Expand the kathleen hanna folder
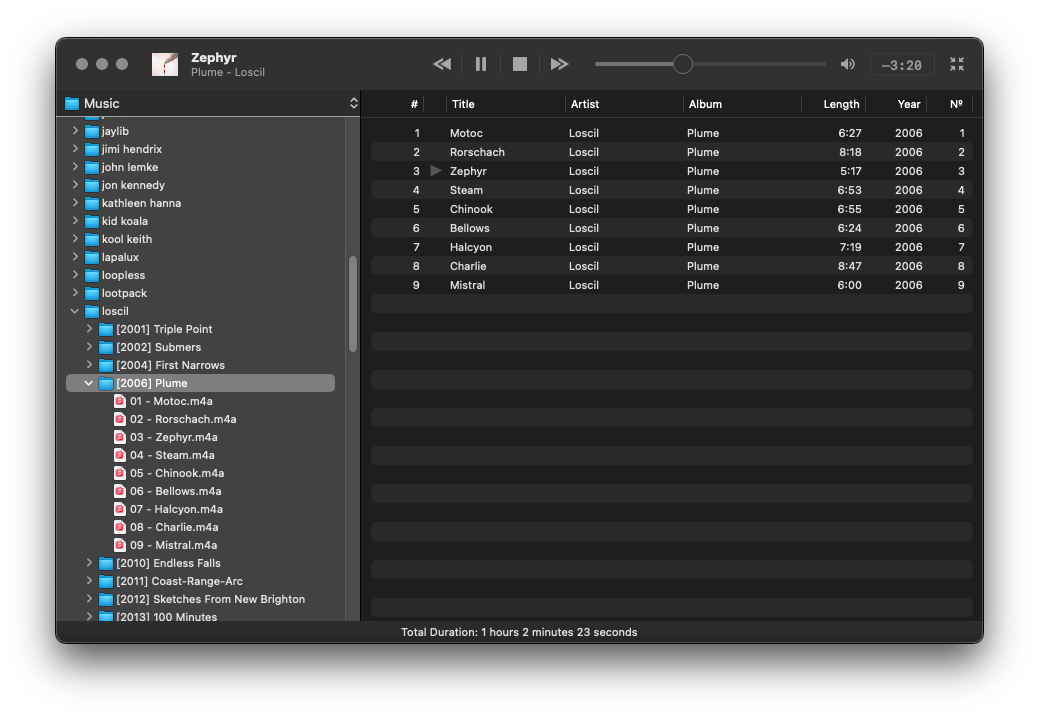The image size is (1039, 717). click(76, 203)
